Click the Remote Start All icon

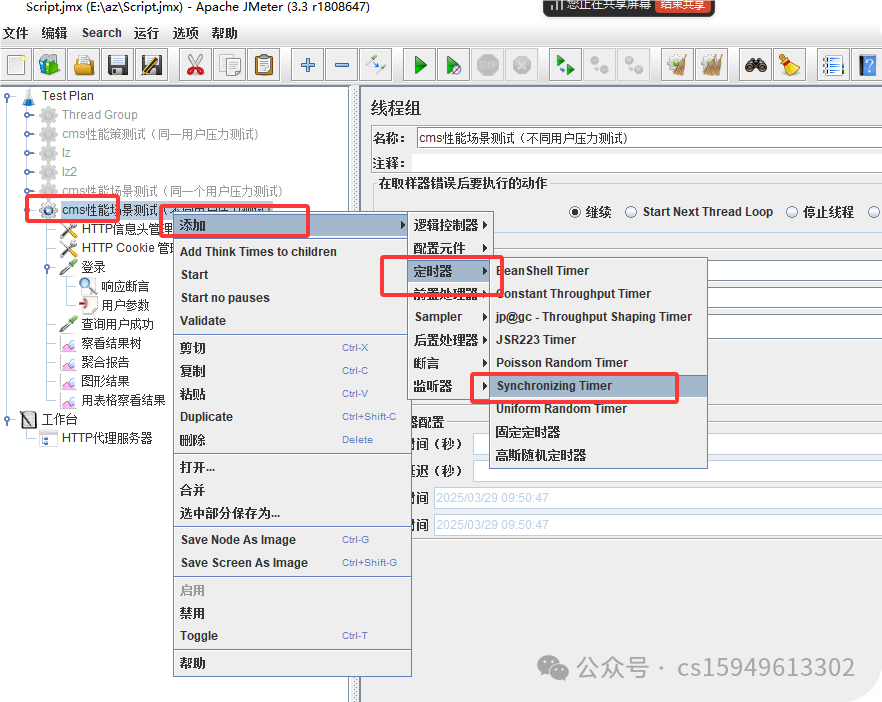tap(565, 65)
